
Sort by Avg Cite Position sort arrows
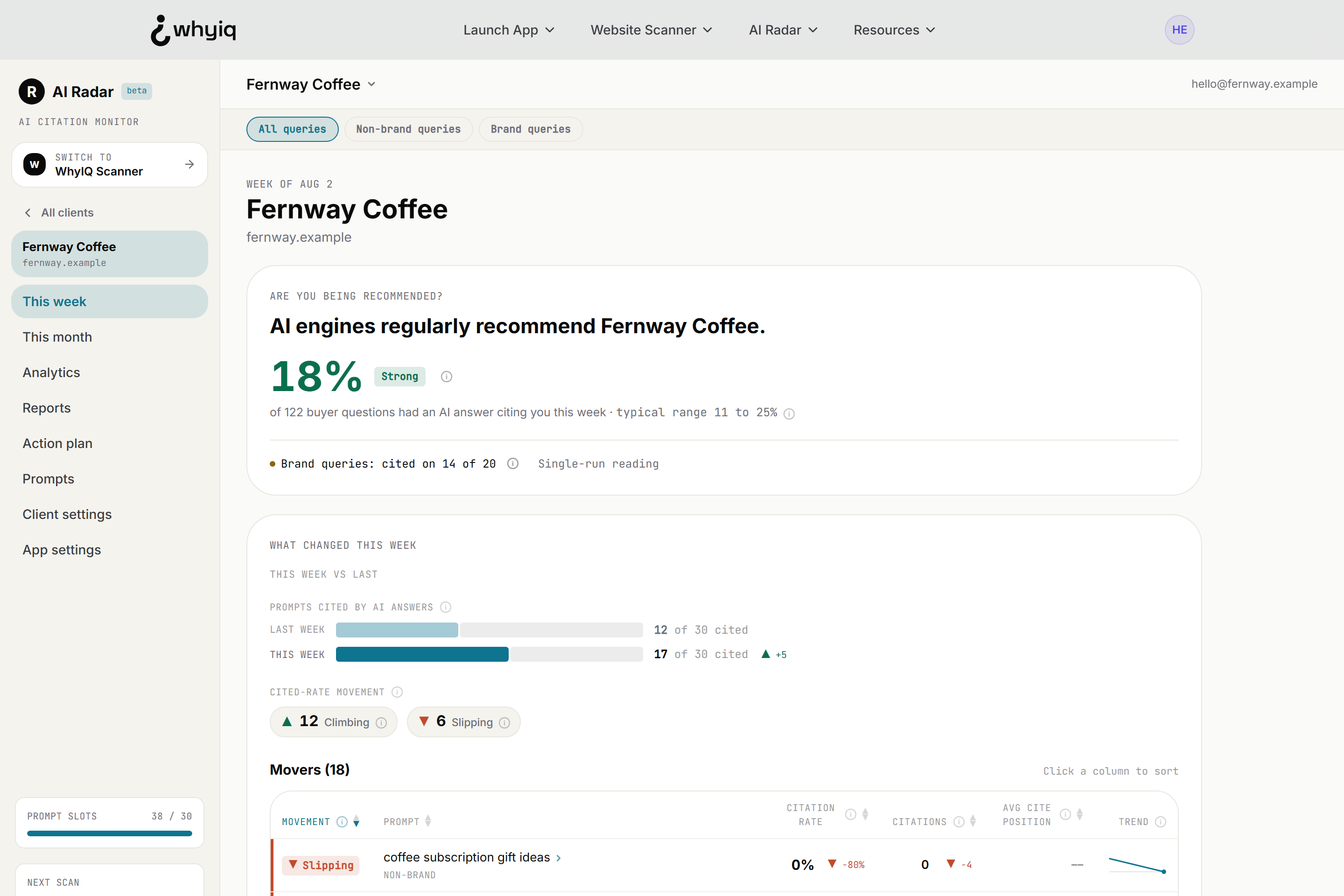coord(1079,814)
